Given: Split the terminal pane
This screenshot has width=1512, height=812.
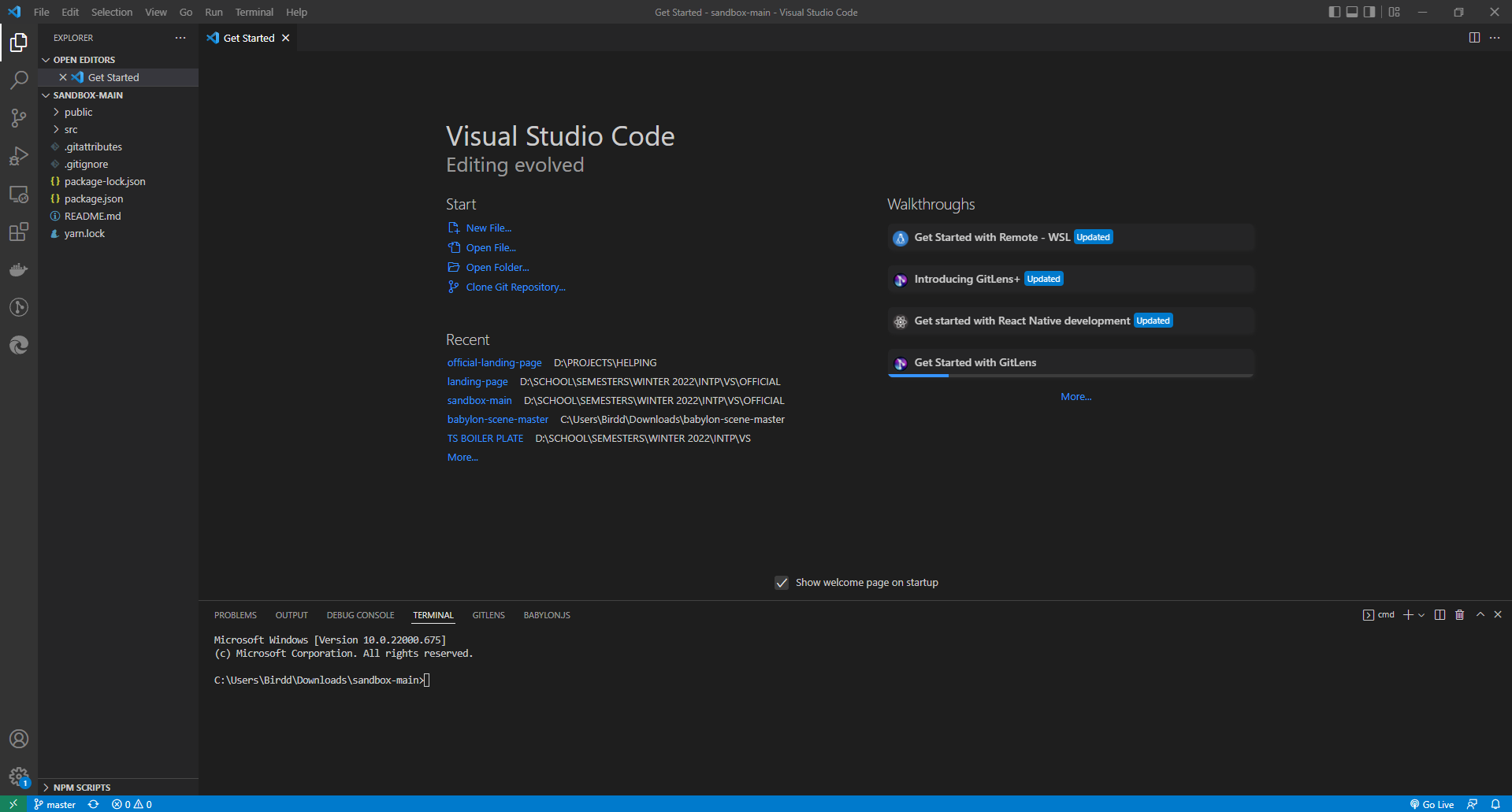Looking at the screenshot, I should 1440,614.
